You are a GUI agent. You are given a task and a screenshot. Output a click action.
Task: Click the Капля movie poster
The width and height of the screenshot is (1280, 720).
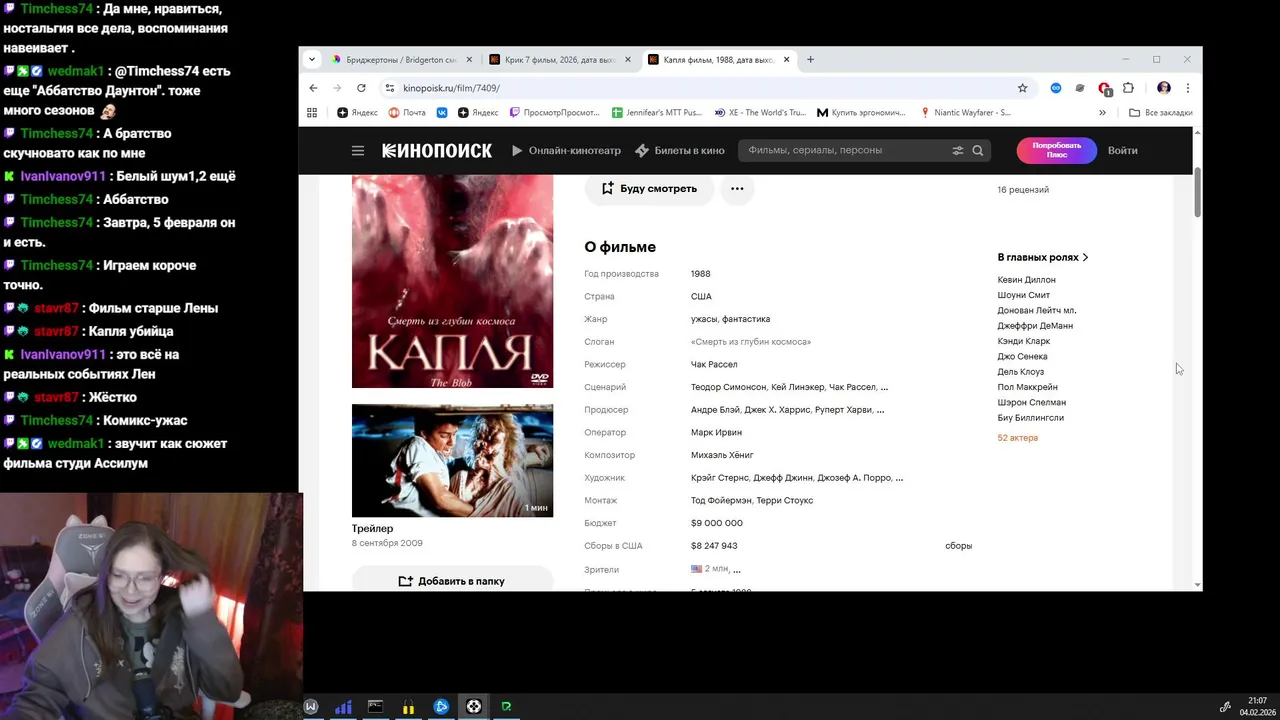pos(452,281)
